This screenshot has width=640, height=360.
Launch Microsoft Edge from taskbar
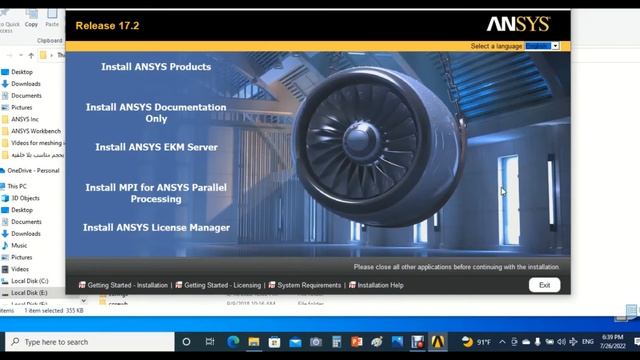(233, 342)
